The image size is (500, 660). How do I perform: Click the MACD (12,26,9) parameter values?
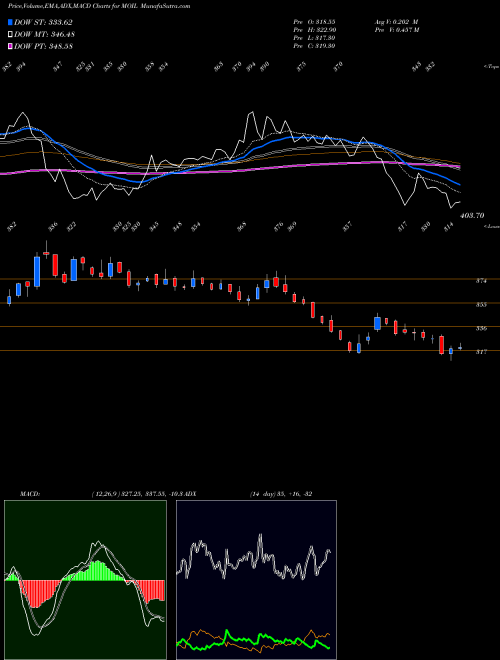click(137, 494)
